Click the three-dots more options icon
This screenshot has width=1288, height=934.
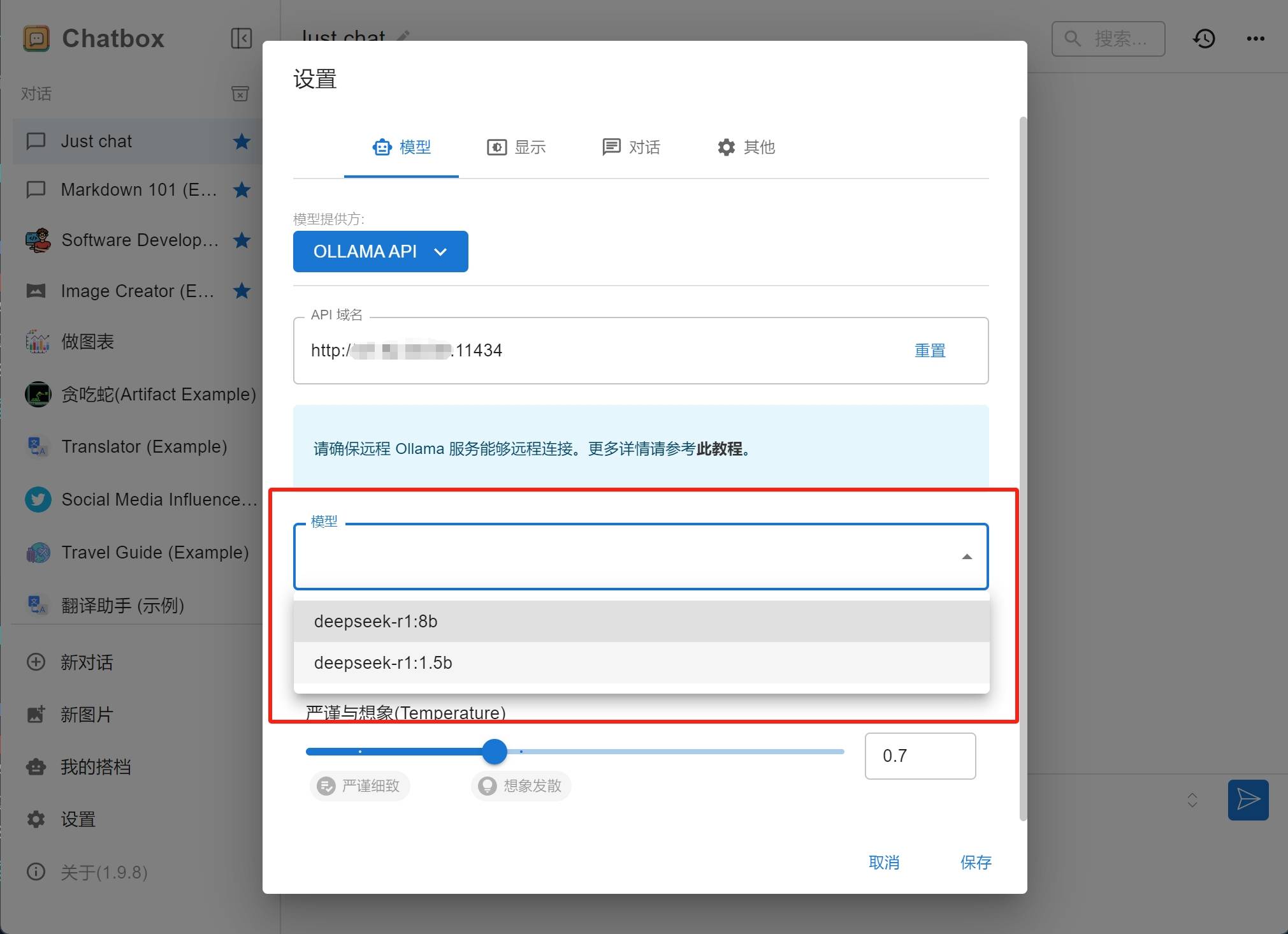click(1255, 39)
